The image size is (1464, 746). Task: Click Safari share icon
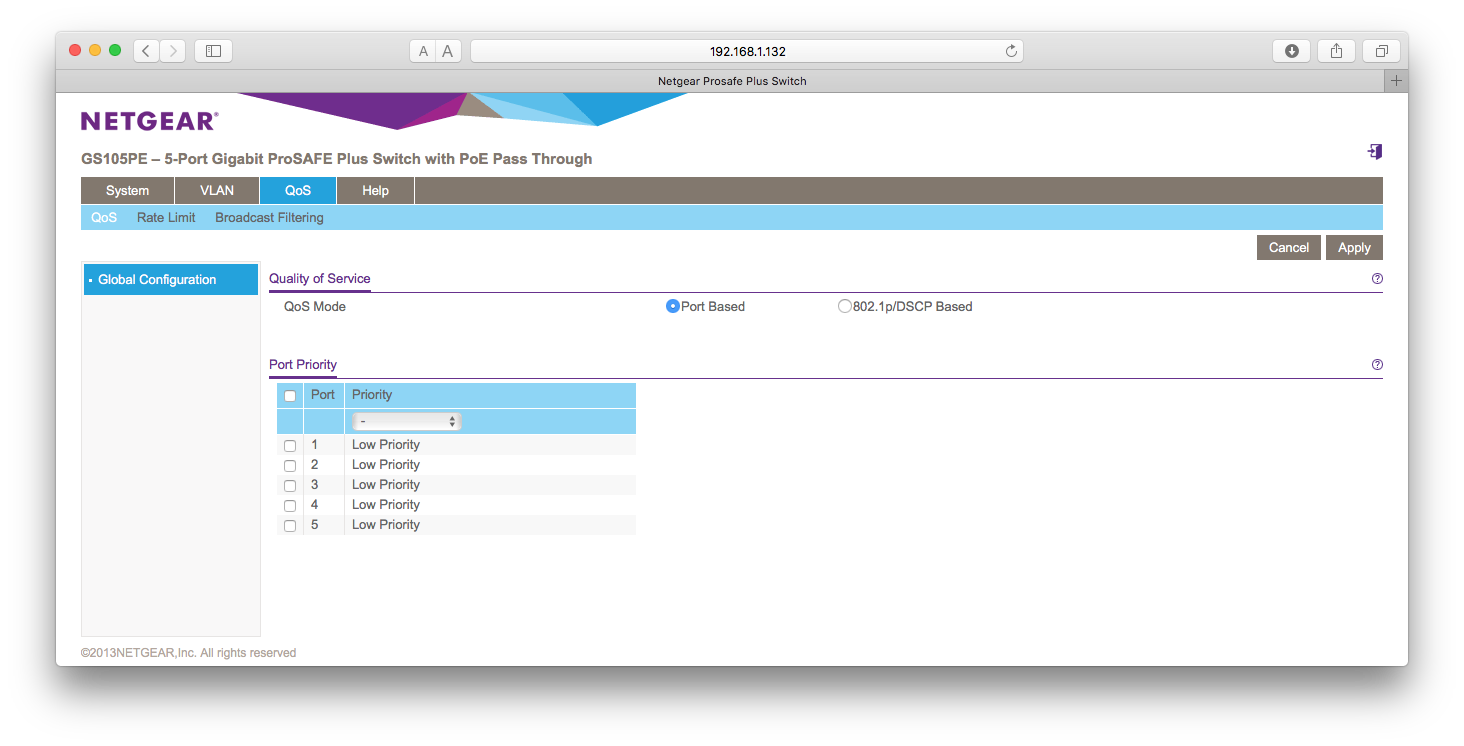coord(1336,51)
